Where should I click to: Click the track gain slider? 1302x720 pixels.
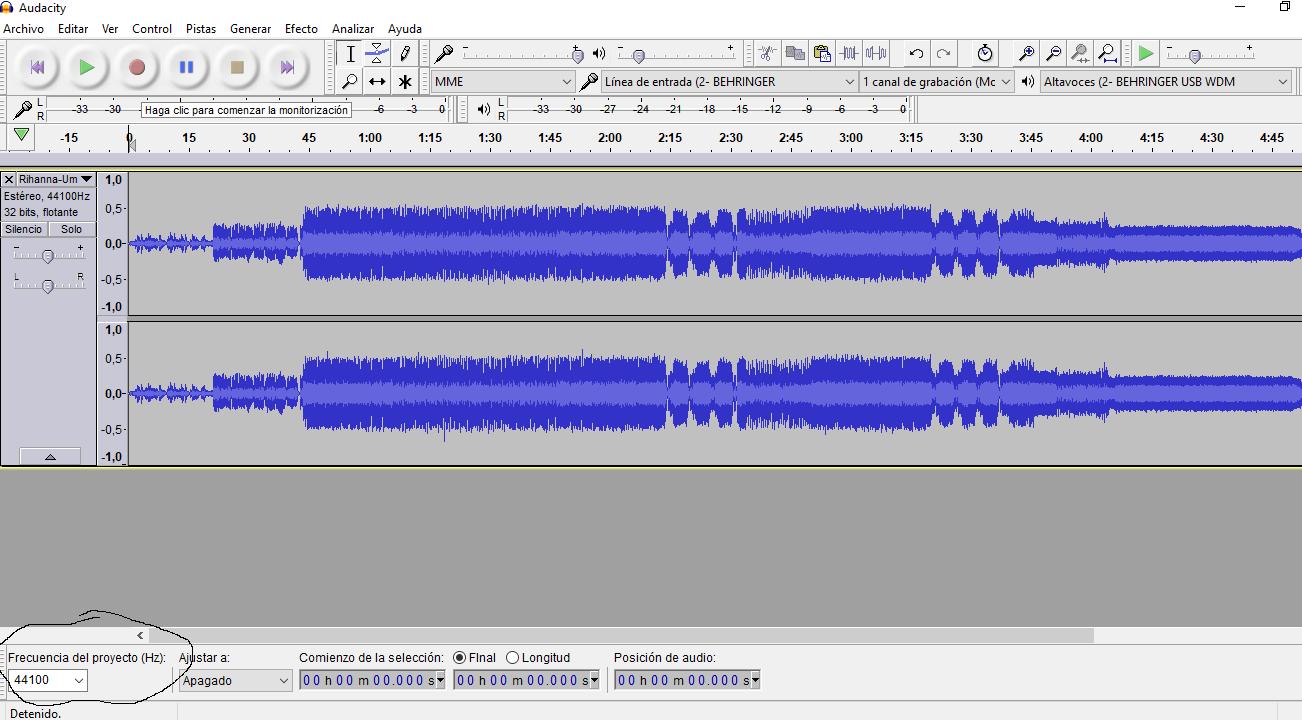[47, 257]
